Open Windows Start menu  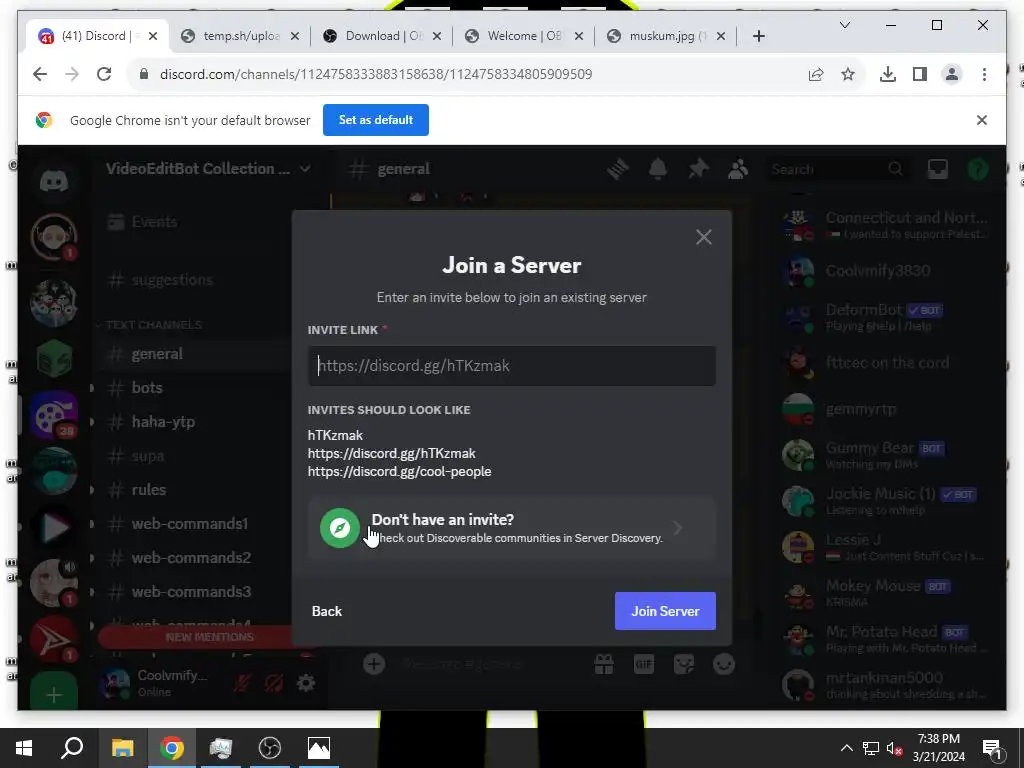tap(24, 748)
